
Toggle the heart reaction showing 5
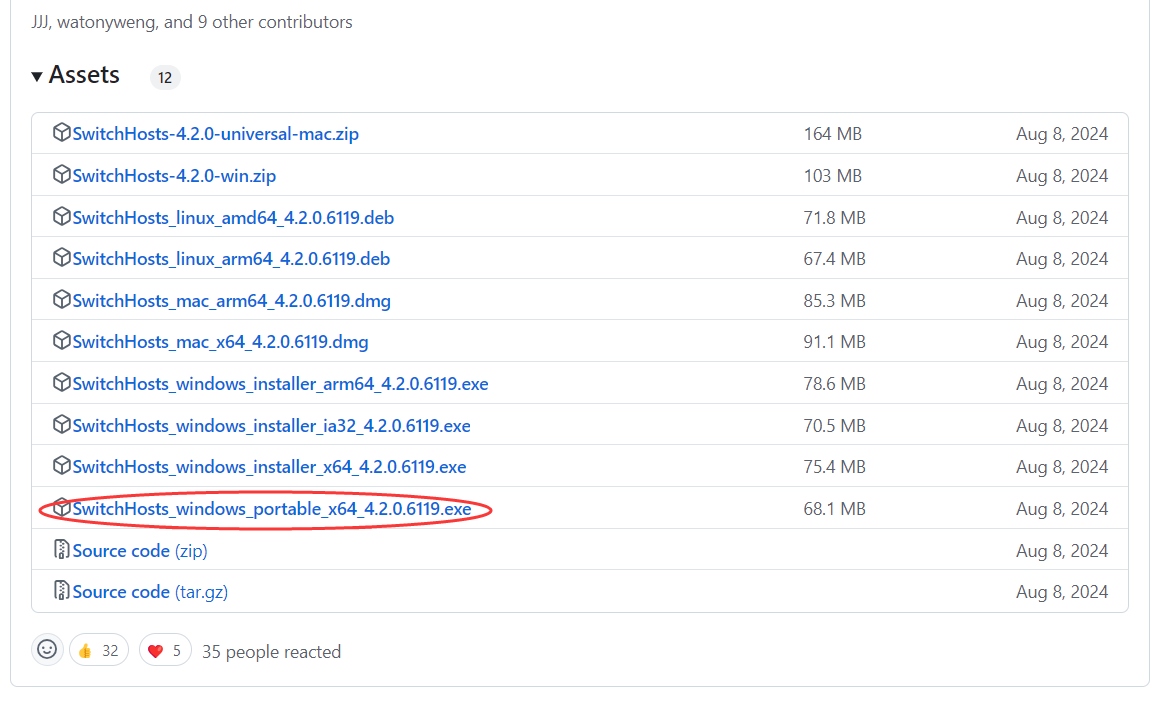pyautogui.click(x=164, y=649)
